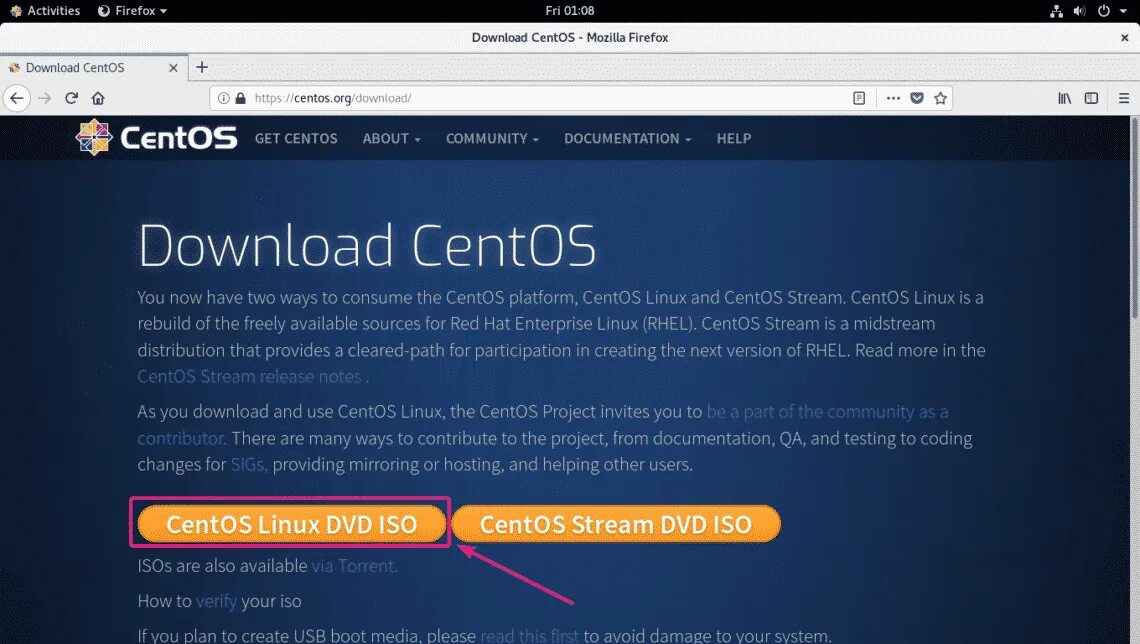Close the Firefox window
This screenshot has width=1140, height=644.
(x=1124, y=37)
